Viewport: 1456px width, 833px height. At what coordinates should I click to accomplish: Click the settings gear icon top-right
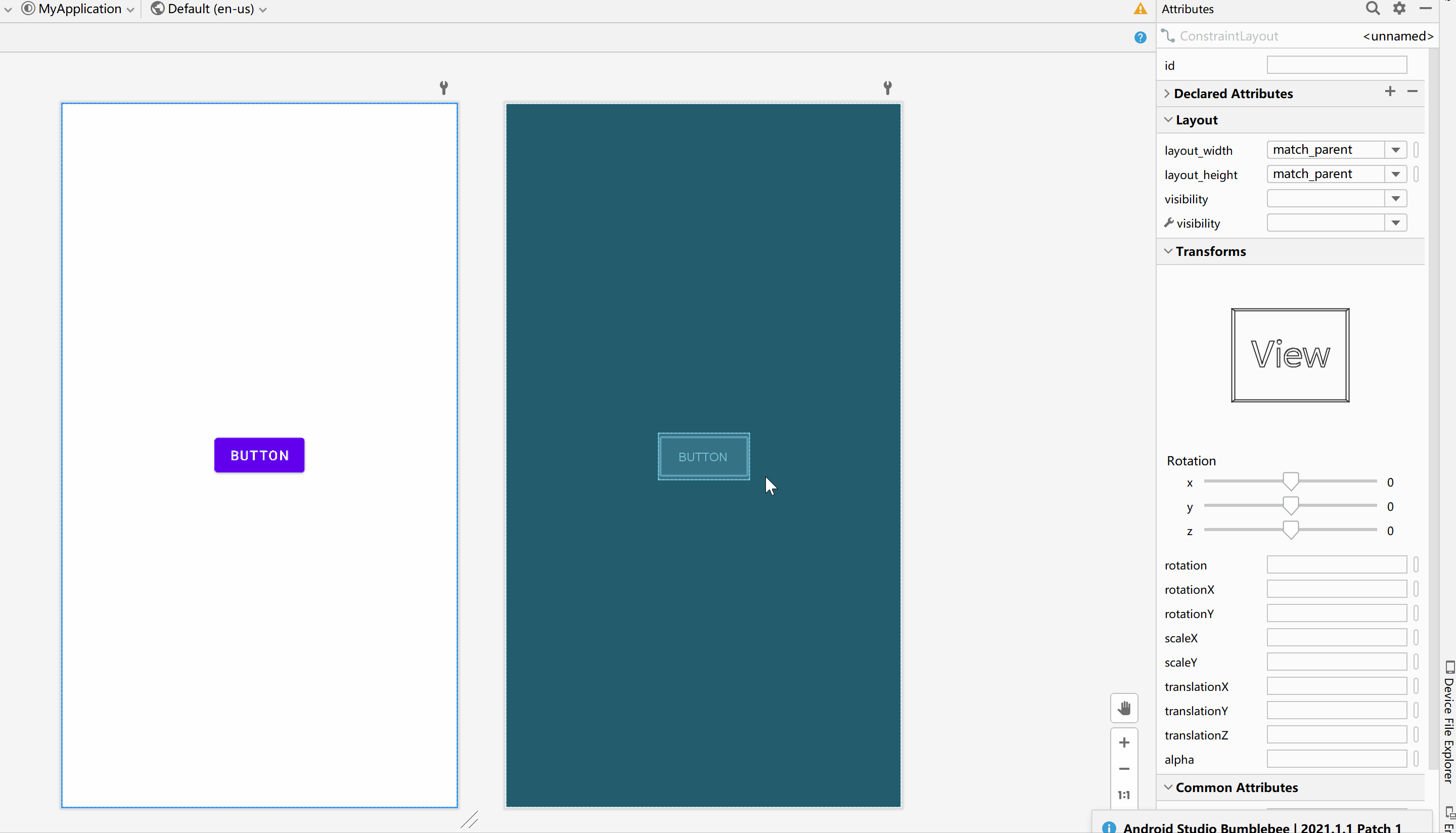click(1399, 9)
